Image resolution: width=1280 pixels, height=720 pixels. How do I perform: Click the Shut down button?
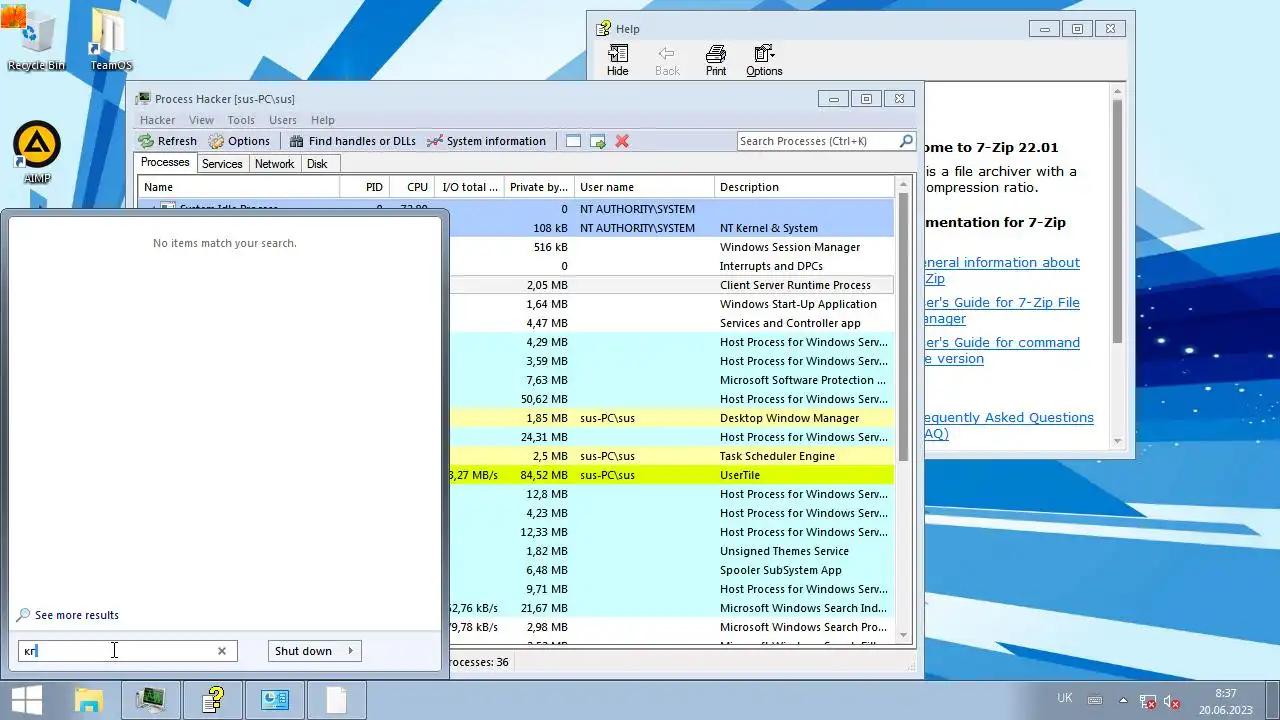303,651
